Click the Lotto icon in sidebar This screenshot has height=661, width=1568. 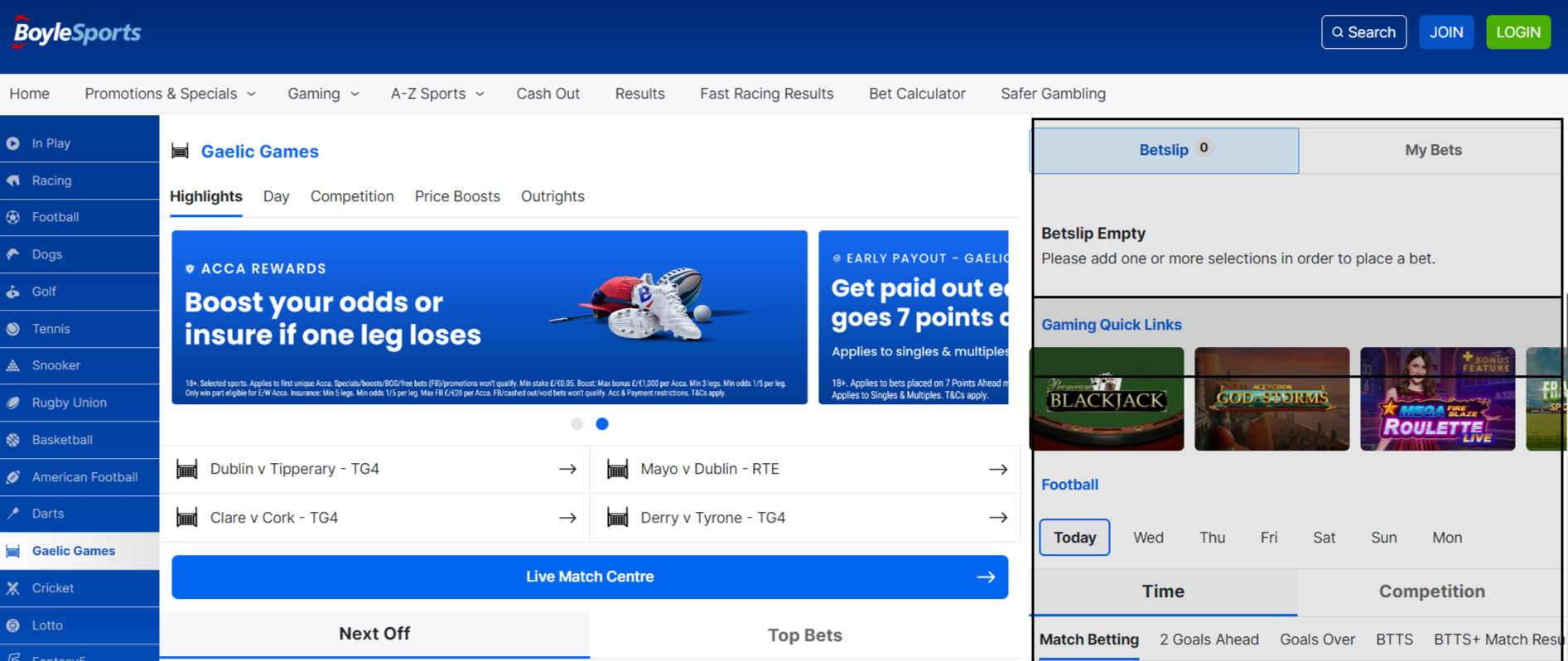click(x=13, y=625)
